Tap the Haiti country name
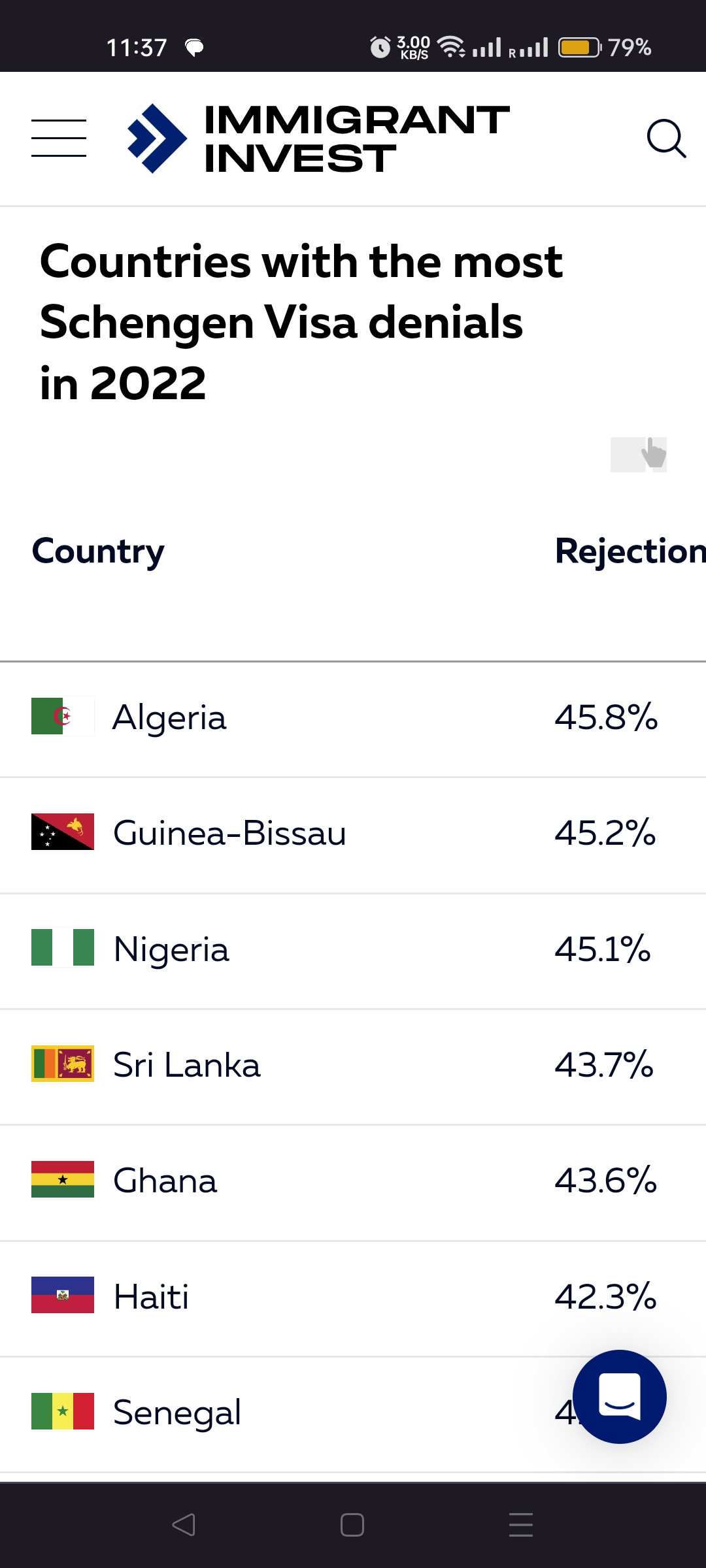Screen dimensions: 706x1568 click(151, 1296)
